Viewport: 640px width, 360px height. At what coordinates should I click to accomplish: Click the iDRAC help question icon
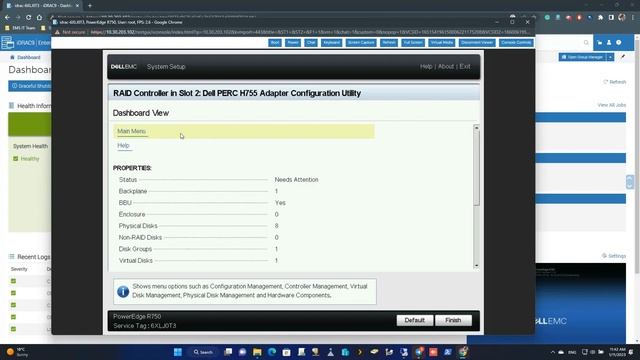point(619,42)
